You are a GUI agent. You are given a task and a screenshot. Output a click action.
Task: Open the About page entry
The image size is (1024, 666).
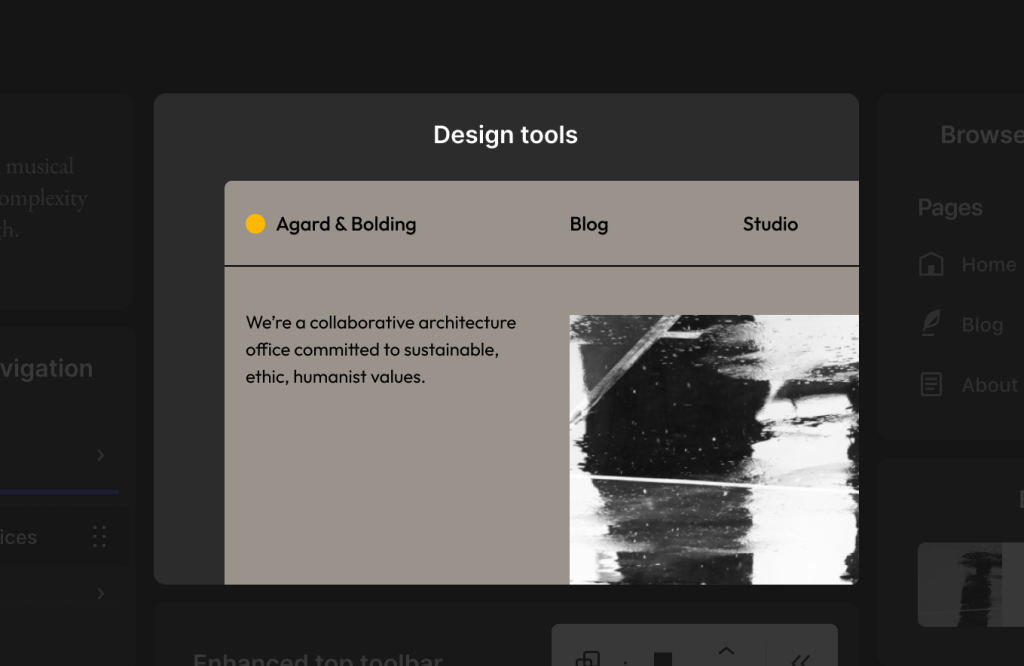click(x=990, y=384)
